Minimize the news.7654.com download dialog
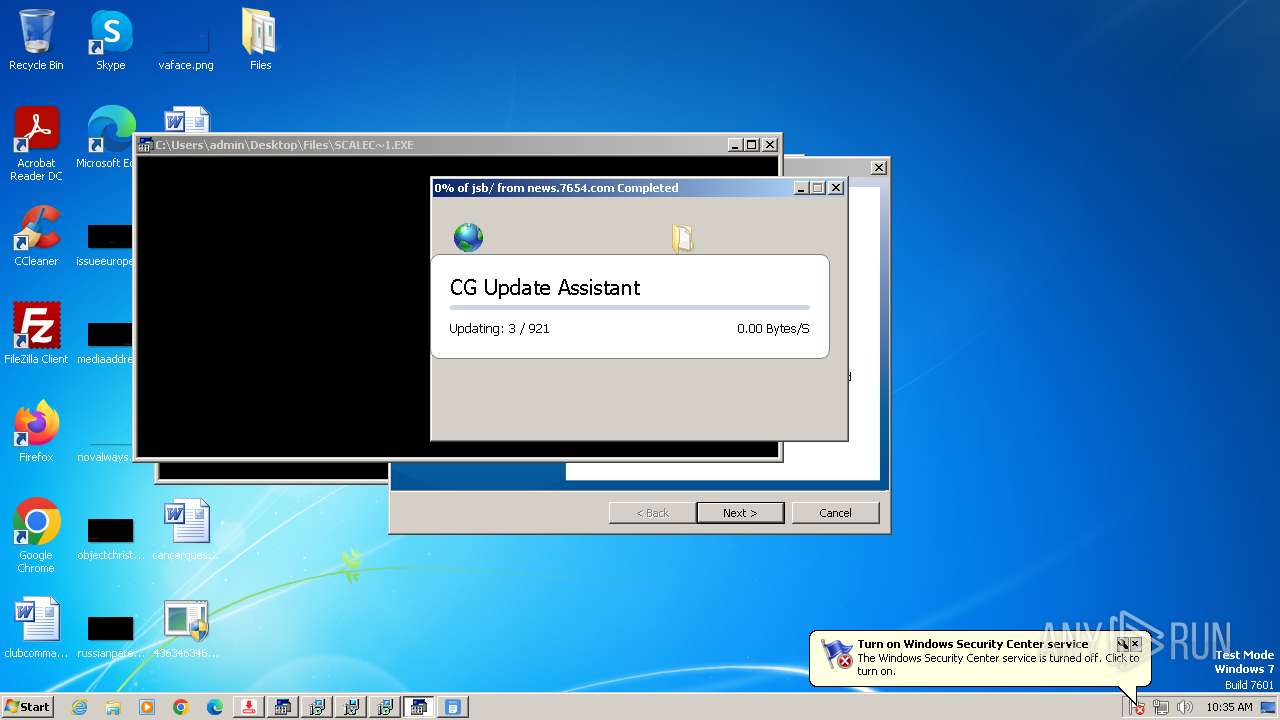This screenshot has width=1280, height=720. click(801, 188)
